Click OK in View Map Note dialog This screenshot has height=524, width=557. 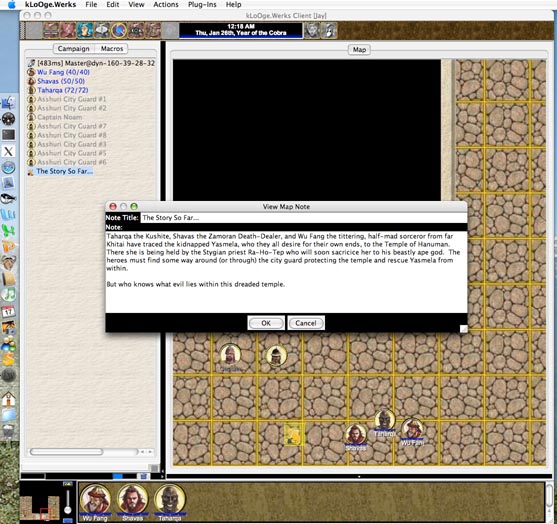(266, 323)
